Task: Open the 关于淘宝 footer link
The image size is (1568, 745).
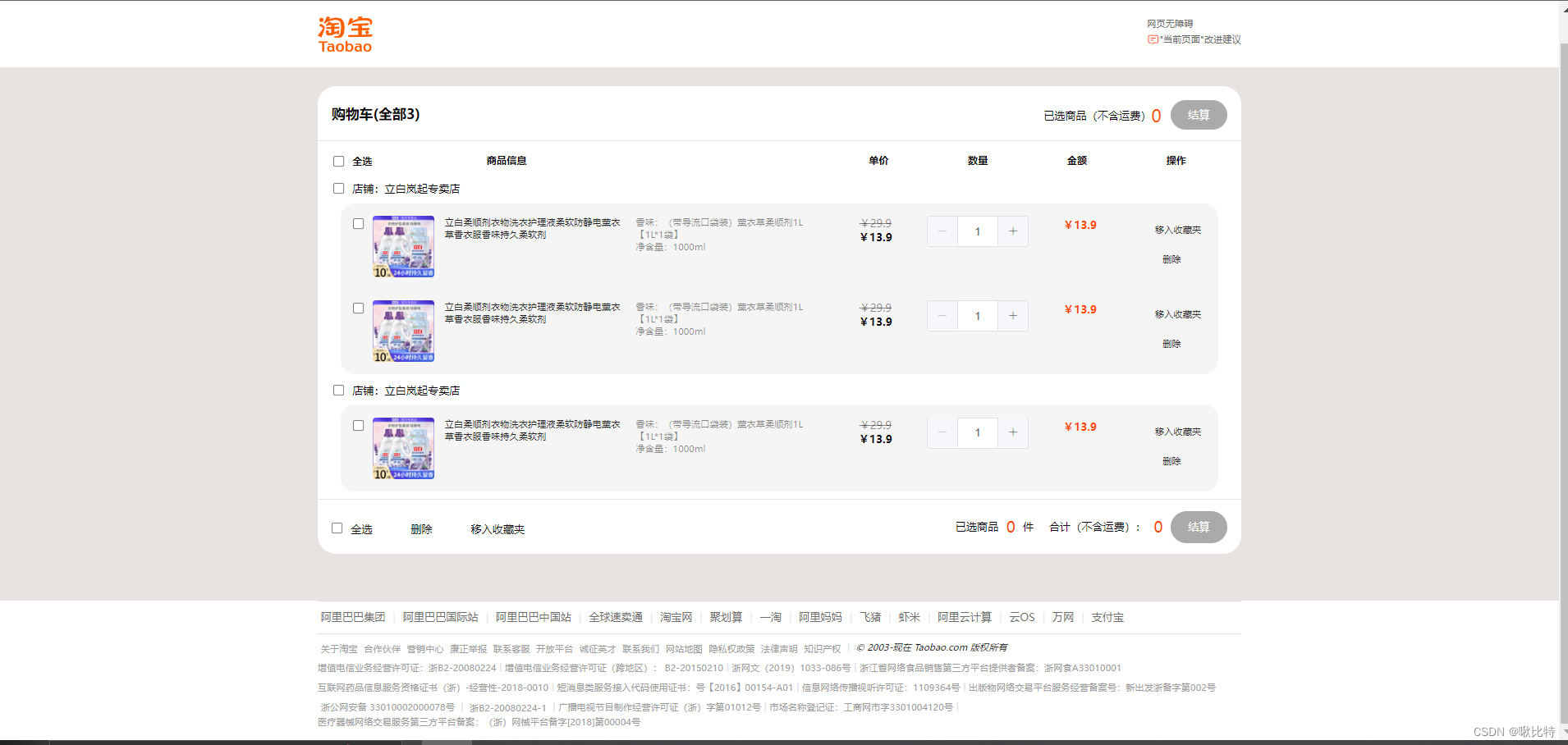Action: (x=339, y=649)
